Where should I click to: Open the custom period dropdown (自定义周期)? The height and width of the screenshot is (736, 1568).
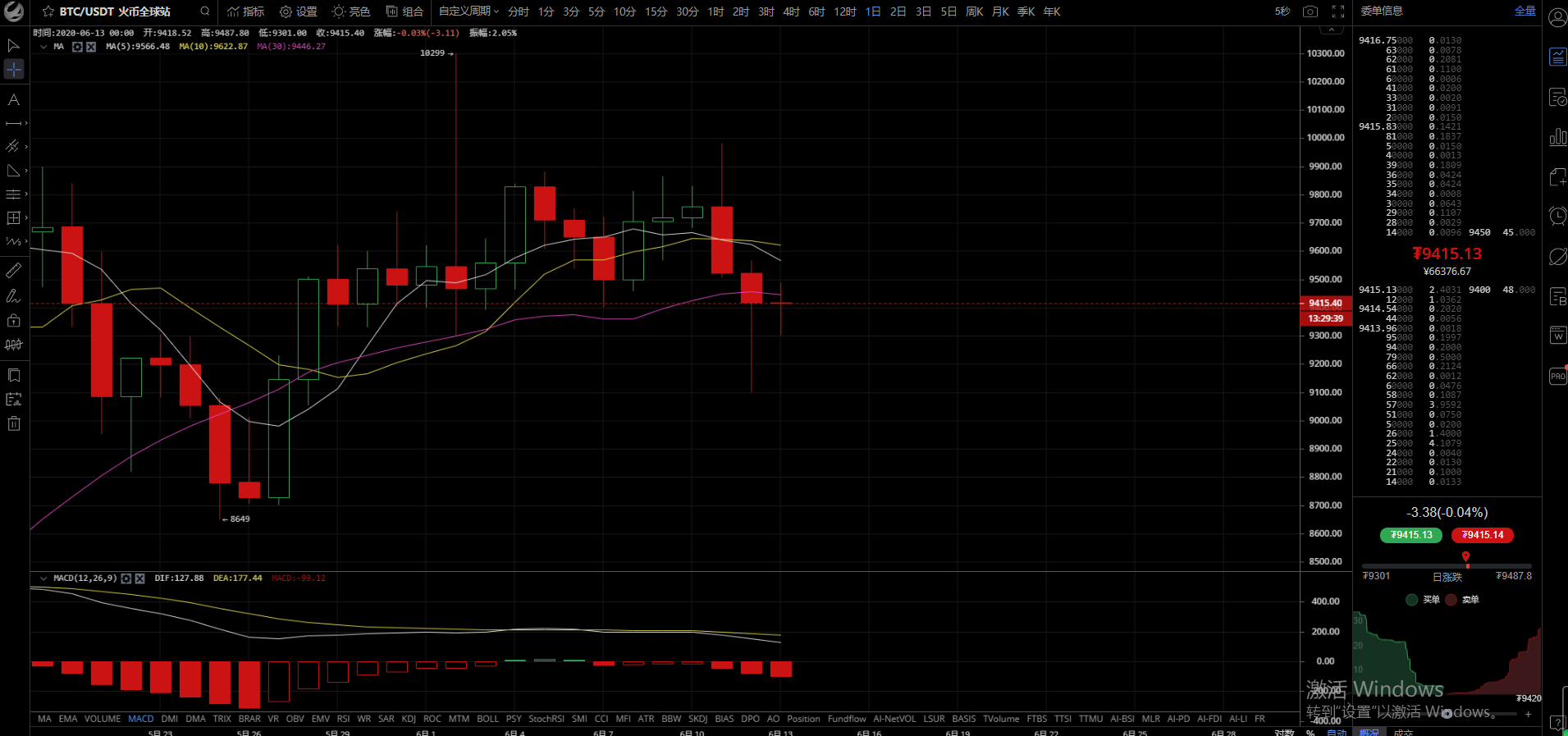pos(469,11)
